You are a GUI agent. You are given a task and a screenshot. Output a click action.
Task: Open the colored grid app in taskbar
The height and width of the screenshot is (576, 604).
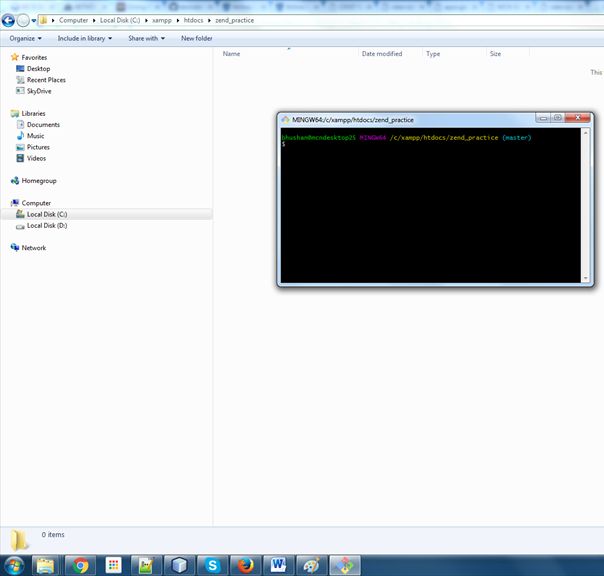pos(113,565)
